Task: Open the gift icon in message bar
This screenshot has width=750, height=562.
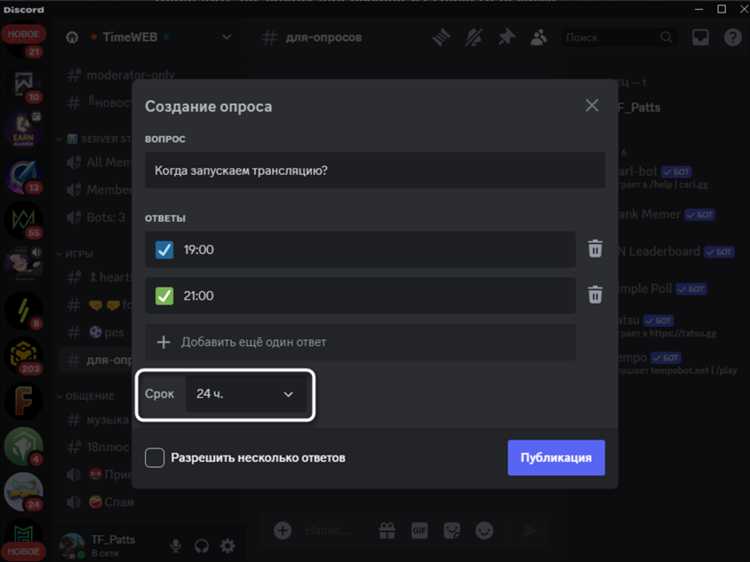Action: click(x=387, y=530)
